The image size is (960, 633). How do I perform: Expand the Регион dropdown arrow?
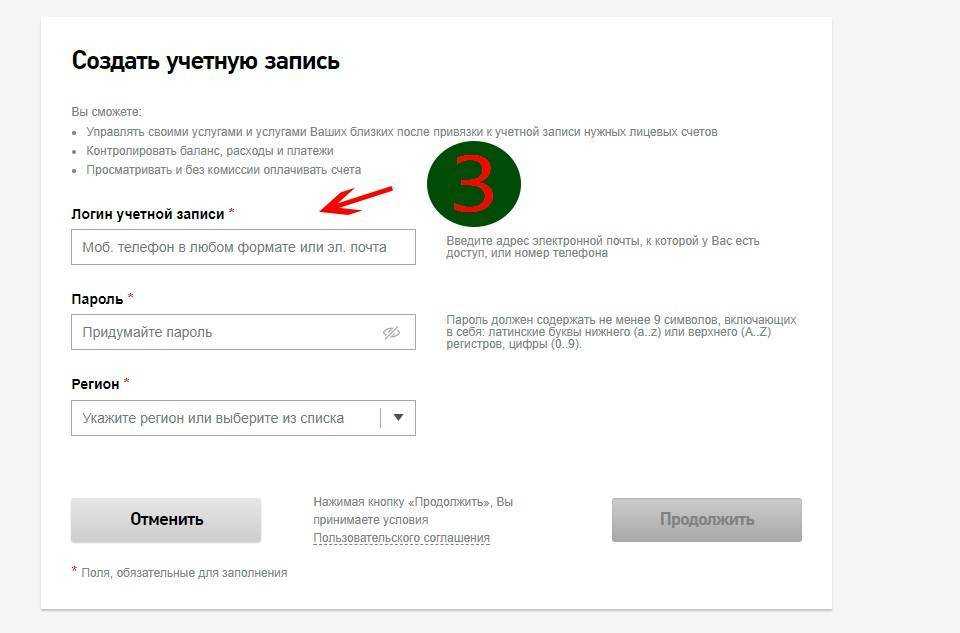coord(398,418)
